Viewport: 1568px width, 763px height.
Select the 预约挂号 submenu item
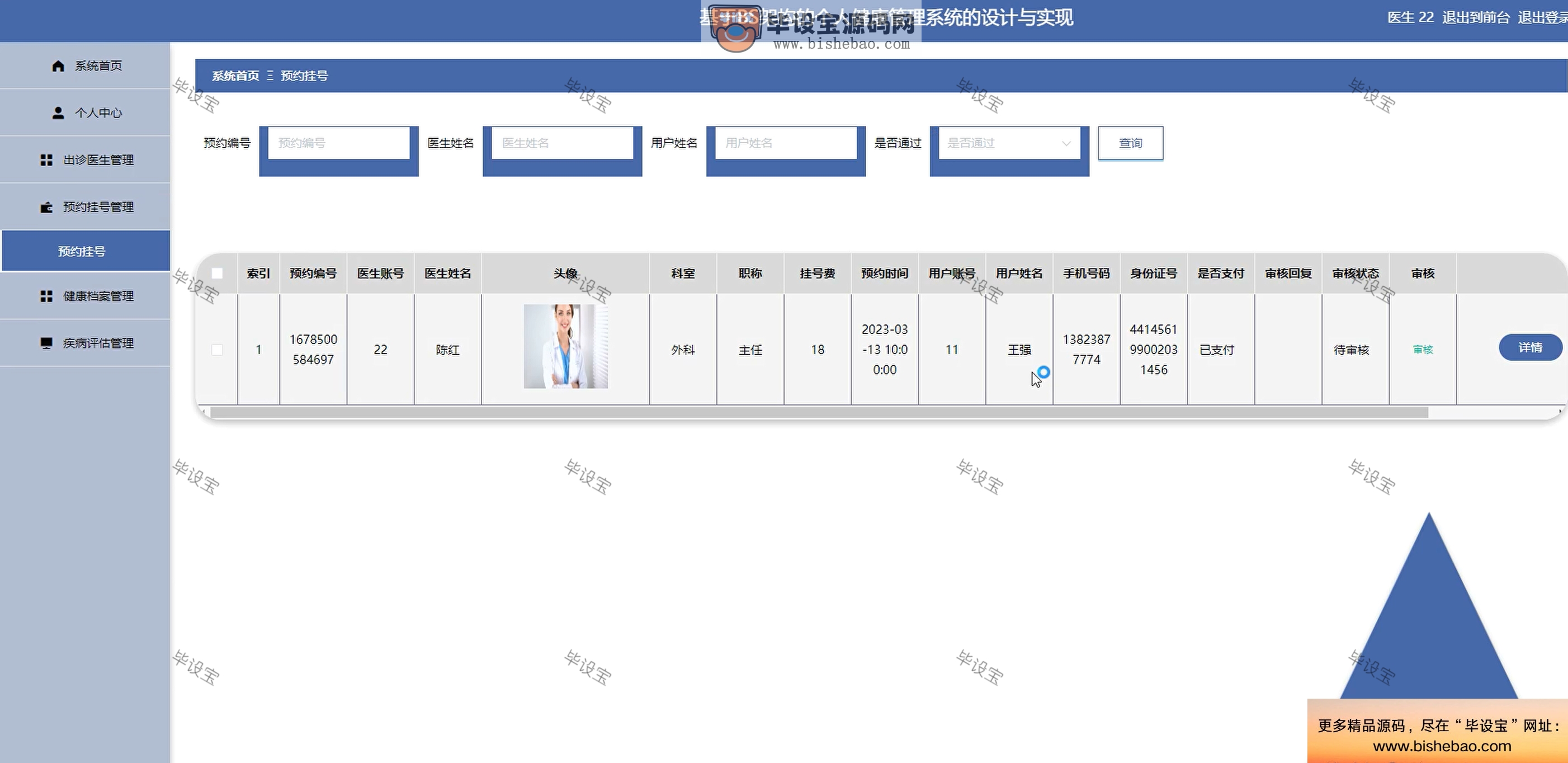pyautogui.click(x=86, y=251)
